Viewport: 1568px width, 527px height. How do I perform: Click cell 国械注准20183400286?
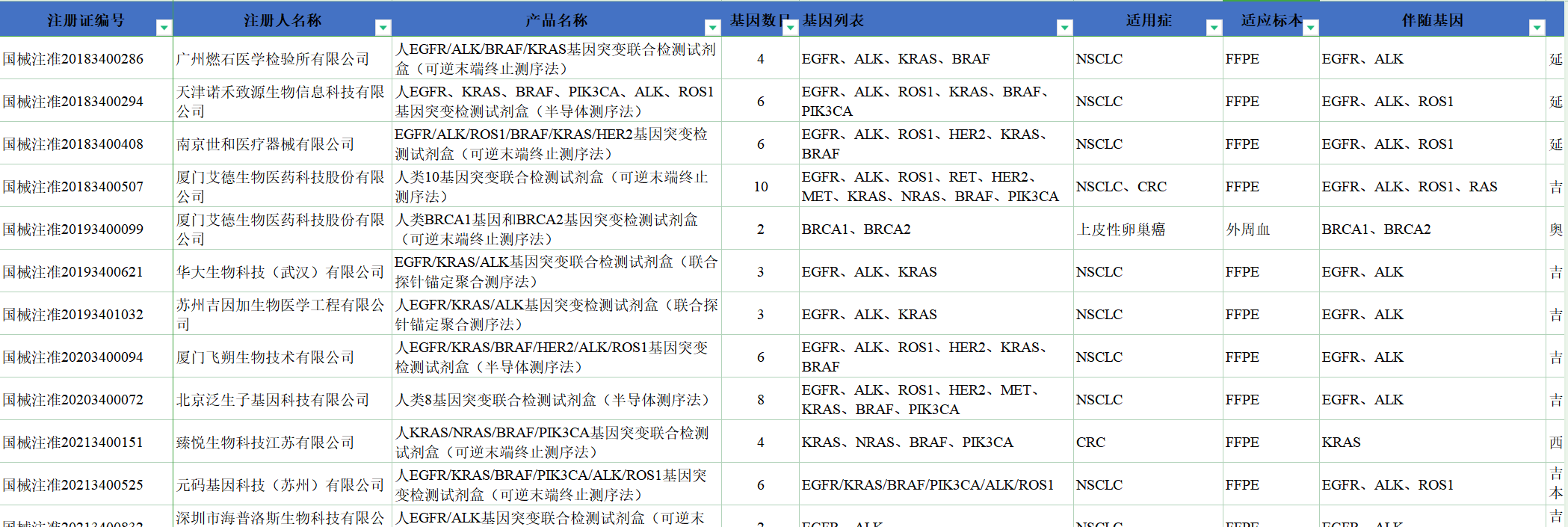click(87, 58)
